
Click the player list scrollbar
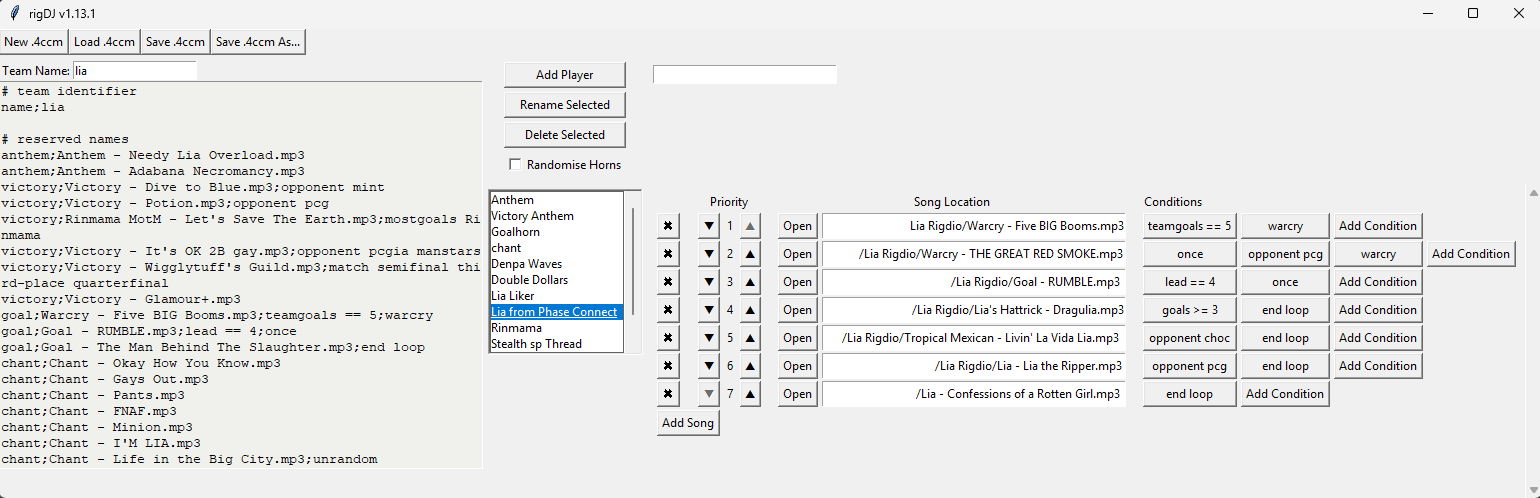tap(633, 260)
